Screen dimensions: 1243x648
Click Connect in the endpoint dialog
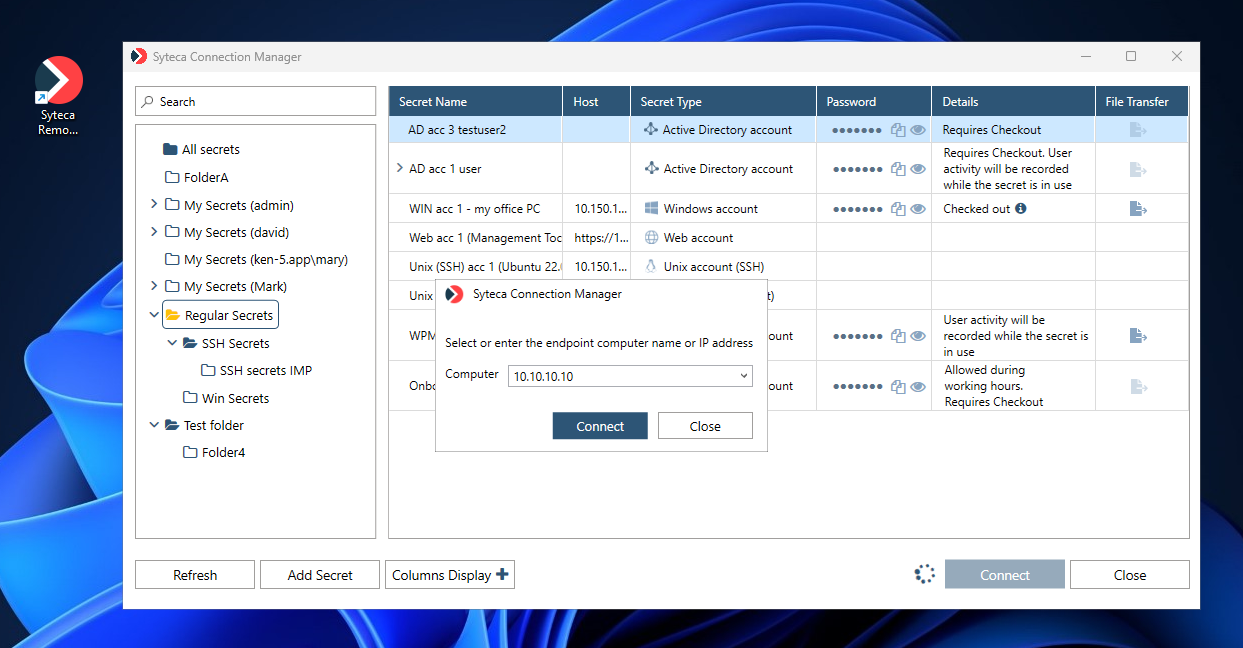(x=600, y=426)
